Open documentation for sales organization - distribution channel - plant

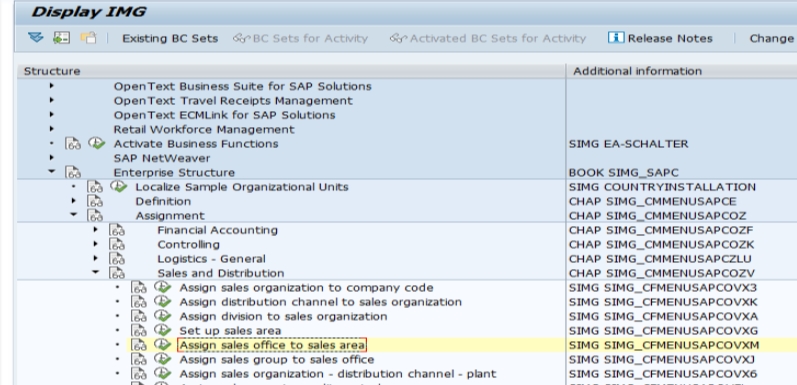[139, 374]
